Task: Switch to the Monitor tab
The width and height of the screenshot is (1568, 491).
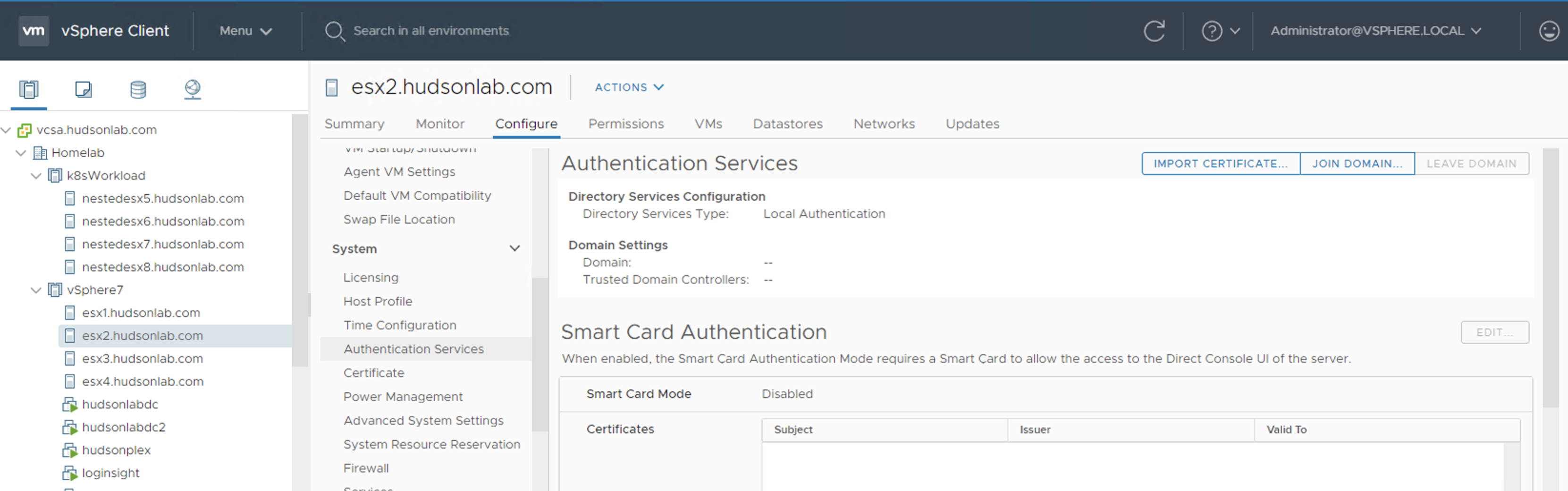Action: pos(439,124)
